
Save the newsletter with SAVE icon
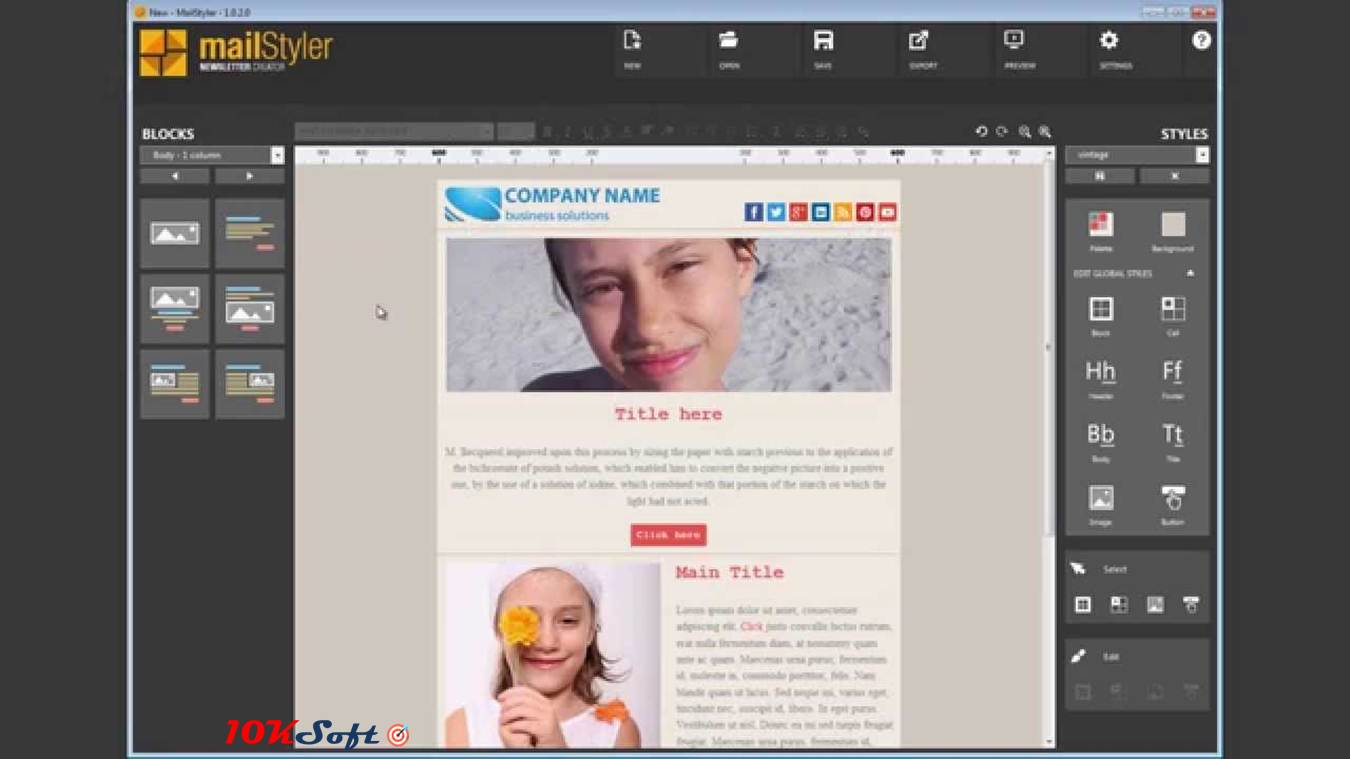(x=823, y=40)
